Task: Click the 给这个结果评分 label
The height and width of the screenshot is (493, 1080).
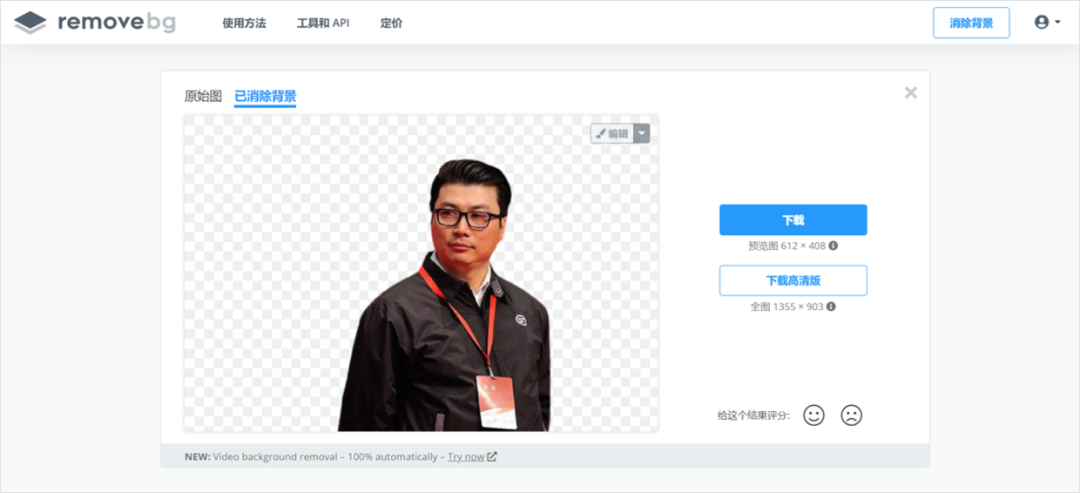Action: click(x=754, y=415)
